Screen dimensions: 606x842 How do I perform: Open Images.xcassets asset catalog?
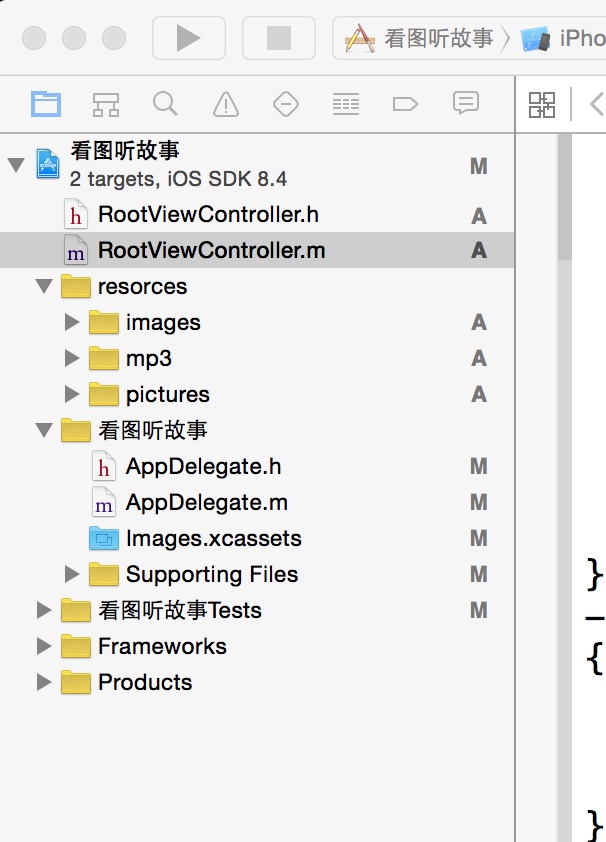[x=214, y=539]
